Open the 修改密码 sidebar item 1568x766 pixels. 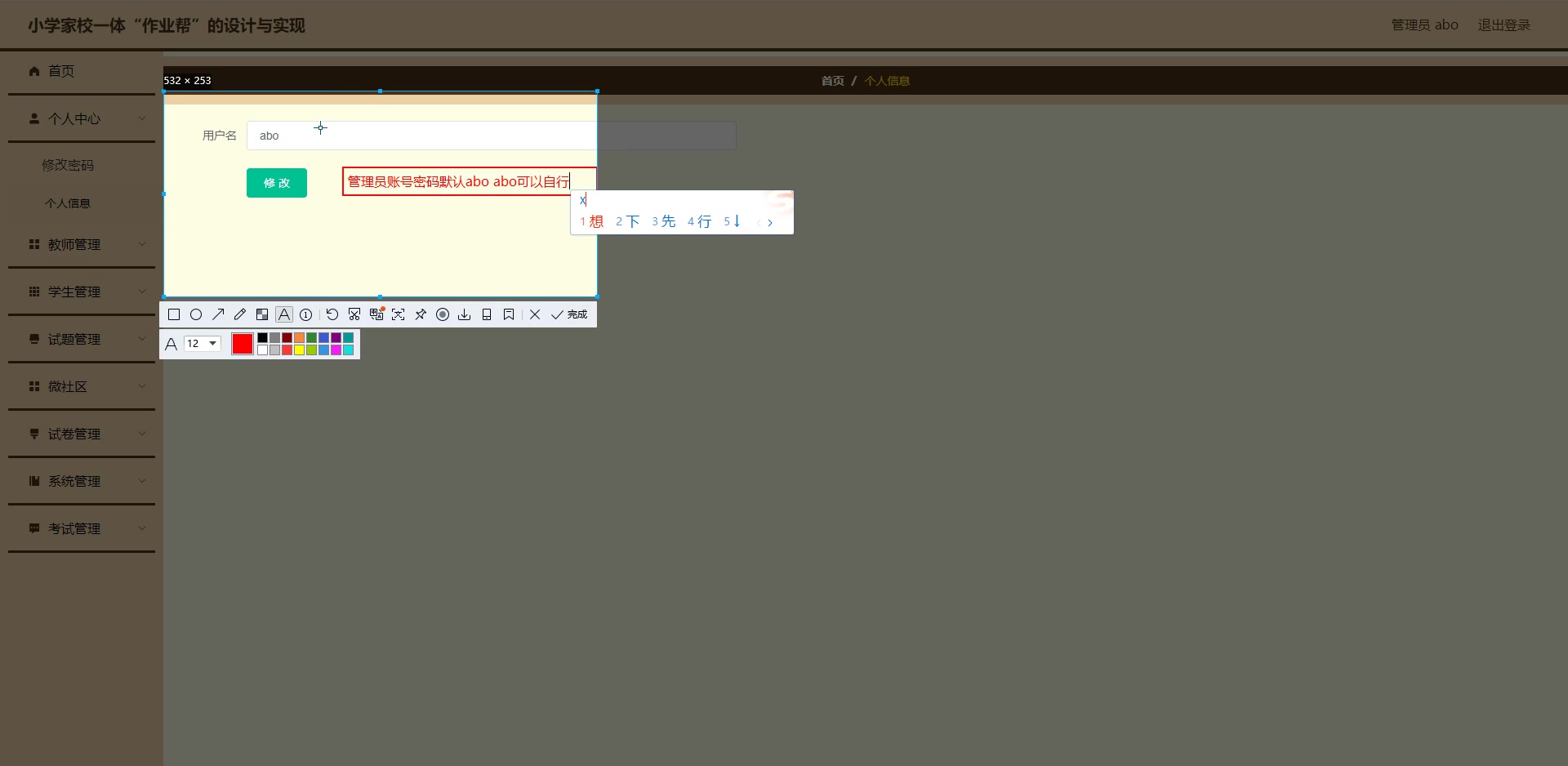point(69,164)
